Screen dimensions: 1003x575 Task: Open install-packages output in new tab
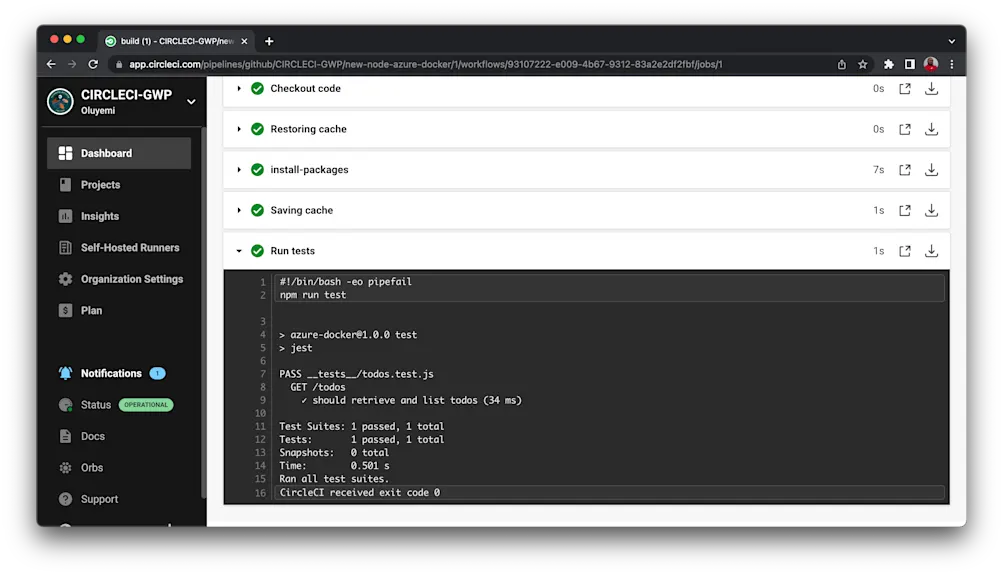[904, 169]
